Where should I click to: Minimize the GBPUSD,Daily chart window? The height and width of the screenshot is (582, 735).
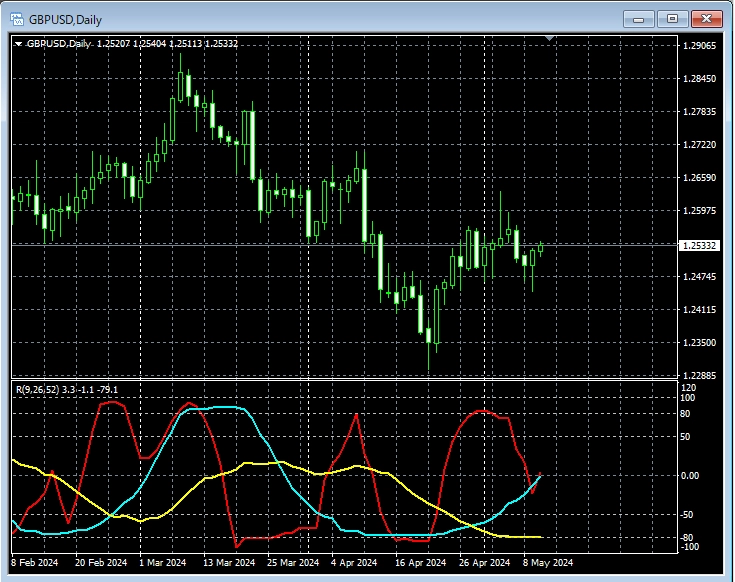[639, 18]
